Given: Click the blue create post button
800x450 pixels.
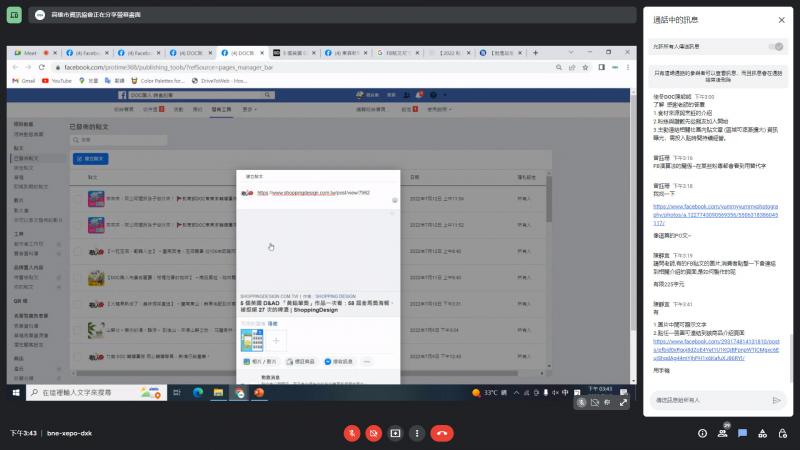Looking at the screenshot, I should pyautogui.click(x=91, y=159).
